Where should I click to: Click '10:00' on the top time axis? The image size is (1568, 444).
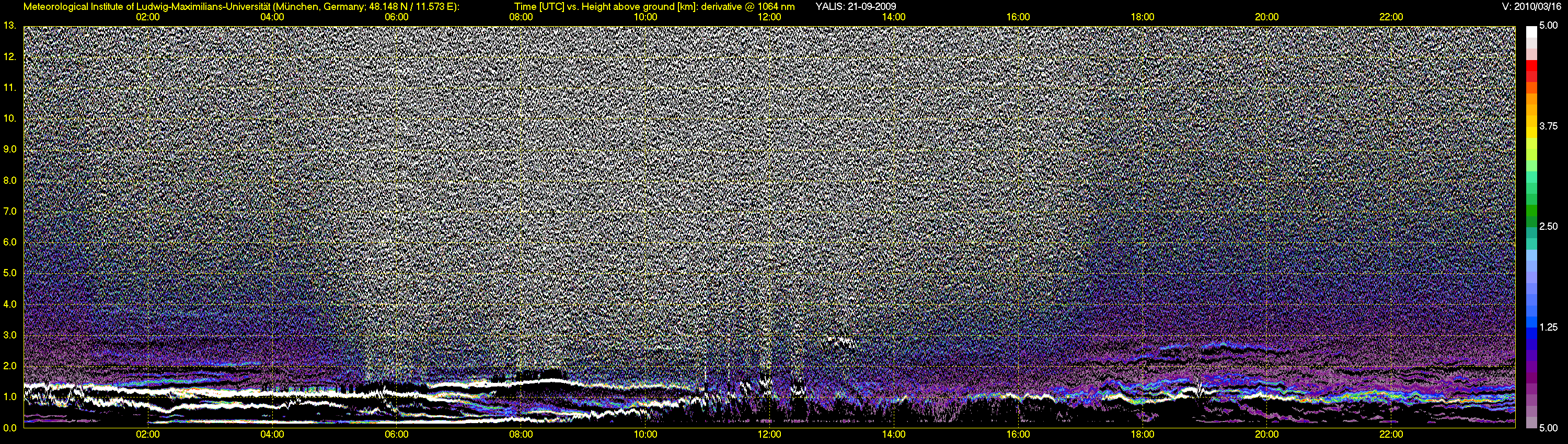[x=645, y=17]
